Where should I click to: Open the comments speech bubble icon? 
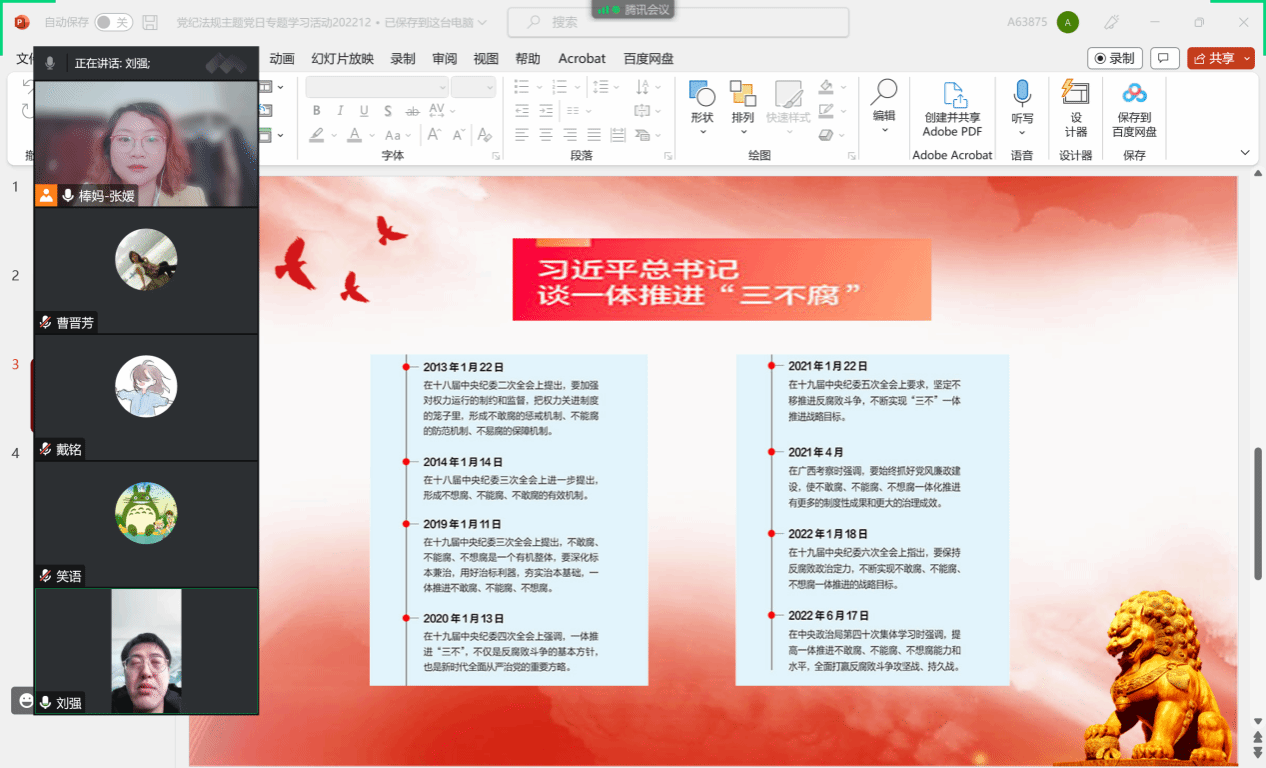(x=1164, y=59)
